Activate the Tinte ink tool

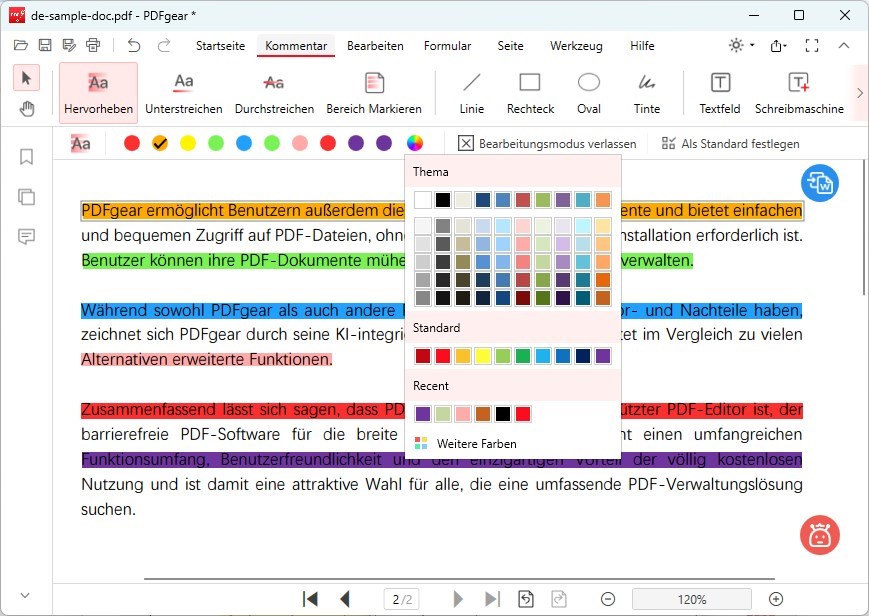coord(647,91)
